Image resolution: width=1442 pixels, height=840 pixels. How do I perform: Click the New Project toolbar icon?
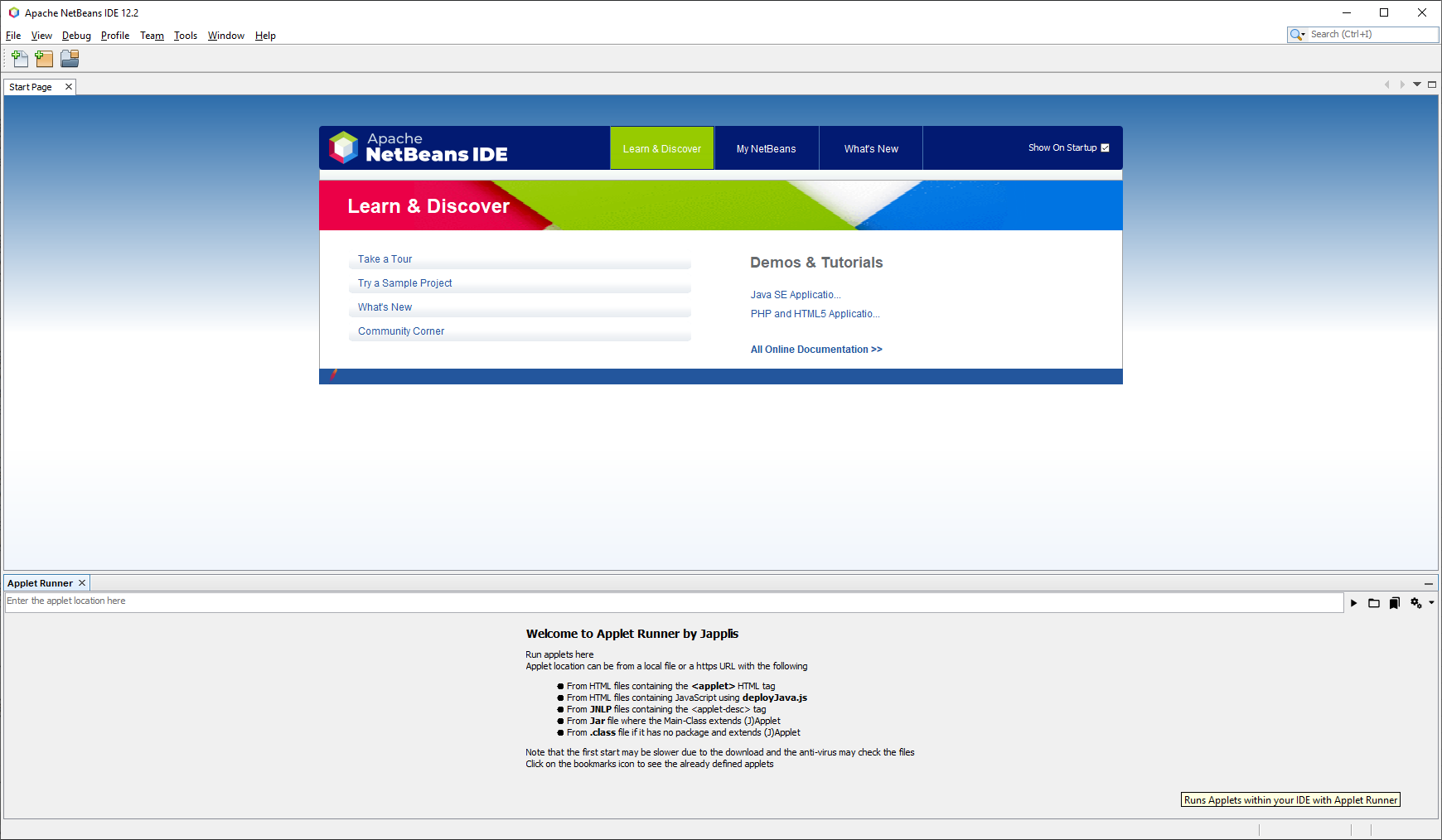click(44, 59)
